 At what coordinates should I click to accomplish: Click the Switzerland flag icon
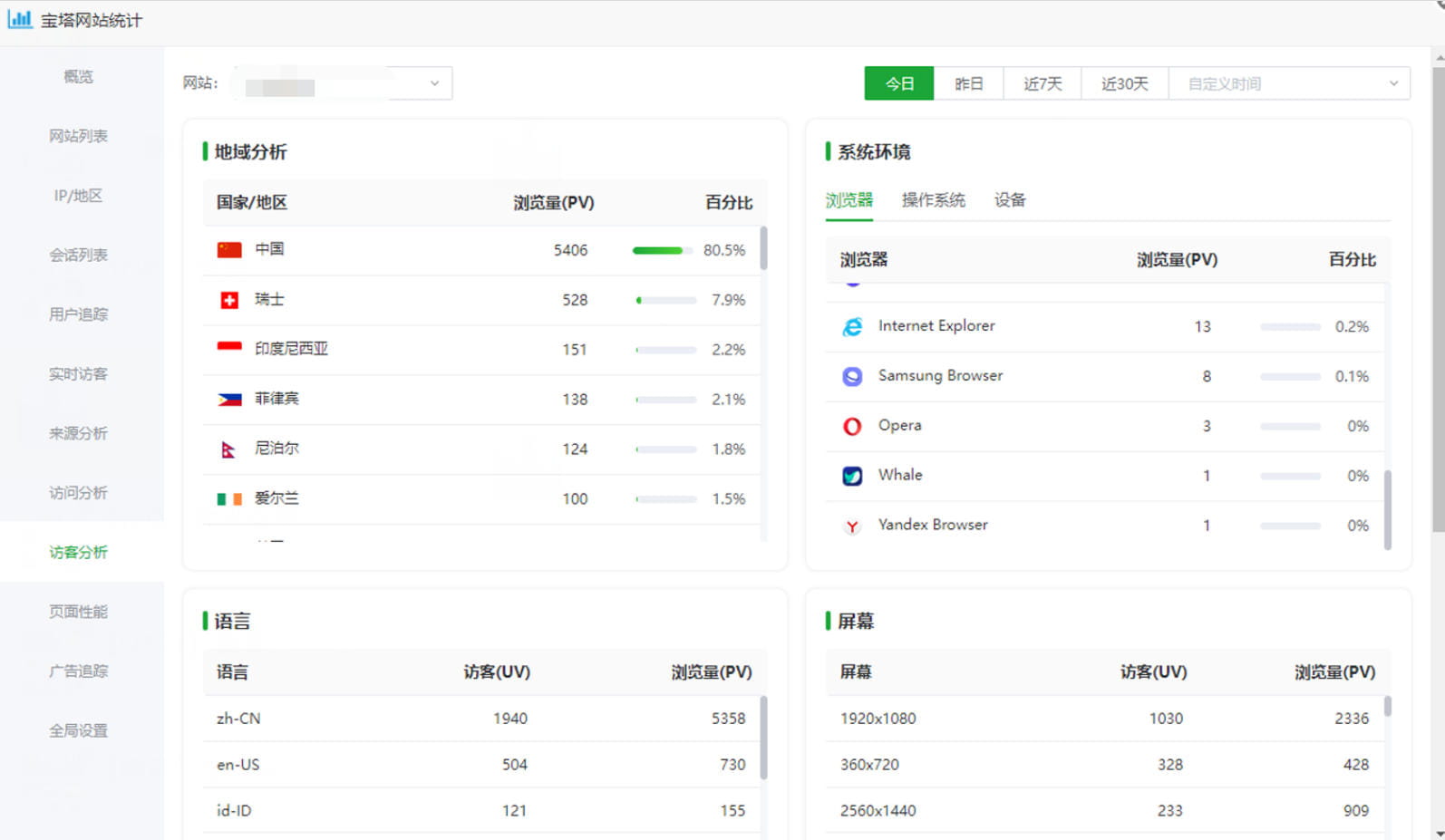(x=229, y=300)
